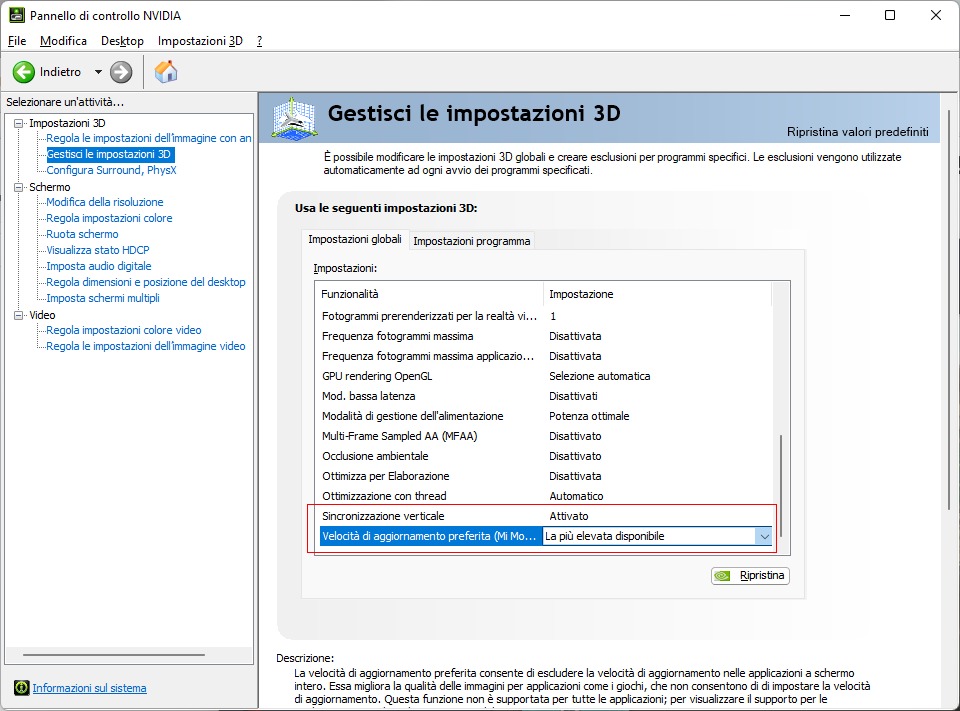Open the Impostazioni 3D menu
This screenshot has height=711, width=960.
(x=200, y=41)
